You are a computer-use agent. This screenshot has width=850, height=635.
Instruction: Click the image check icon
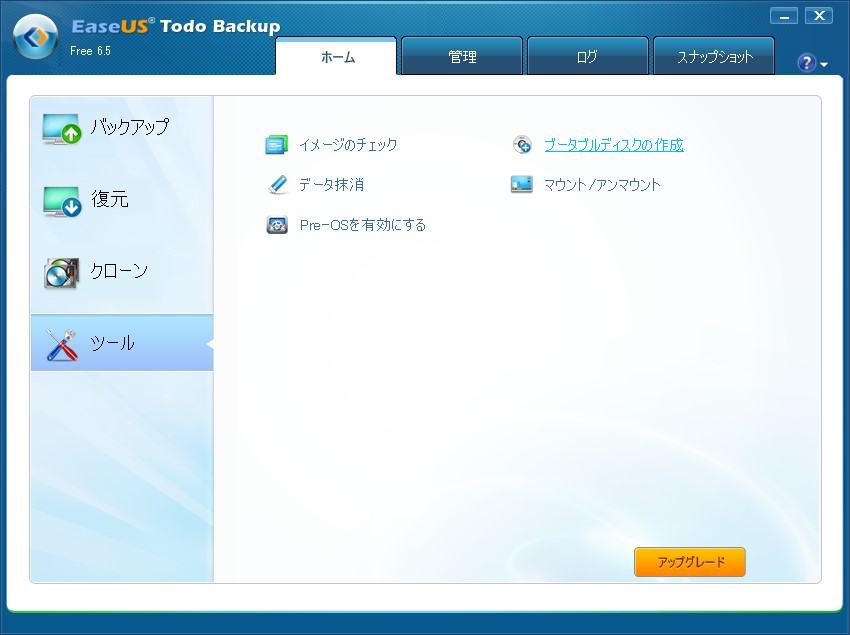pos(277,145)
